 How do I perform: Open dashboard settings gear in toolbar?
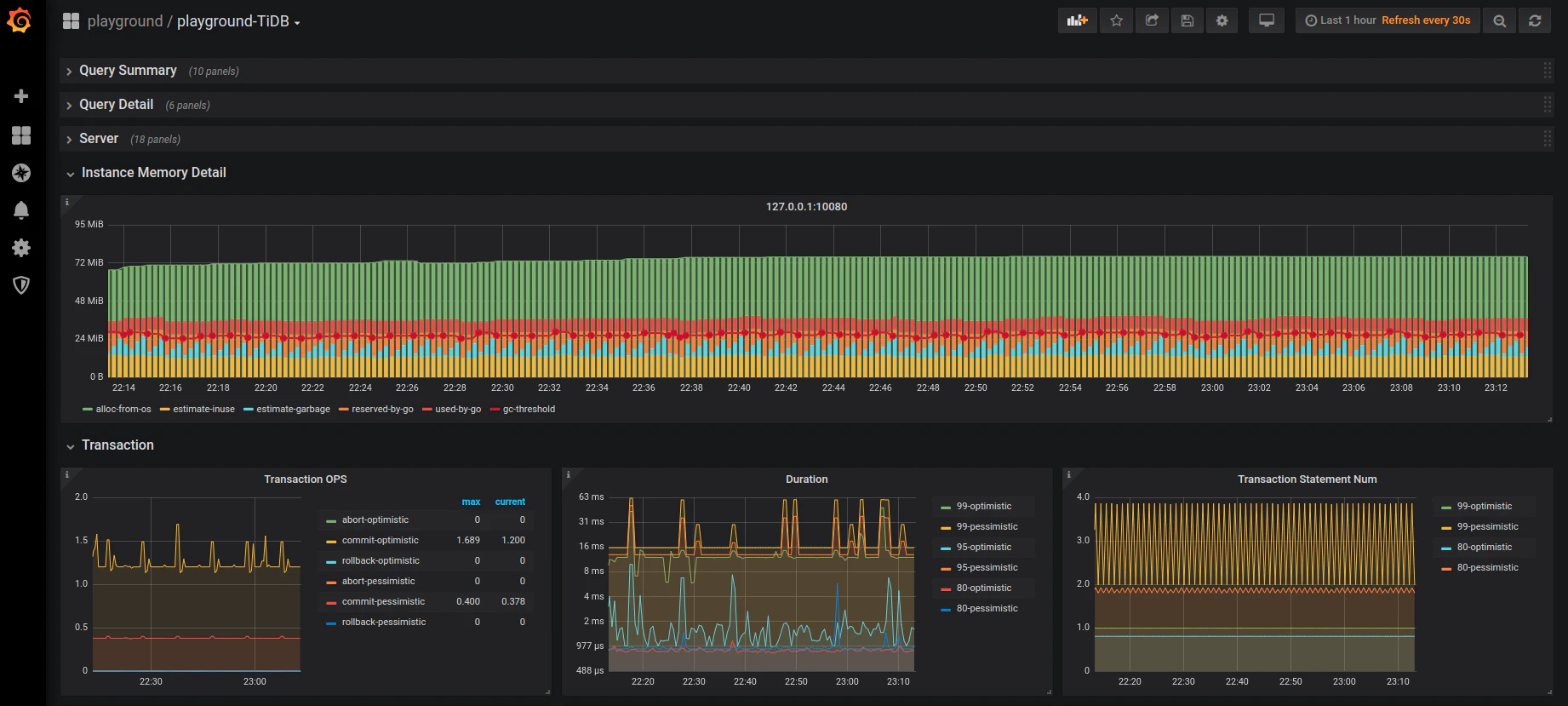(x=1222, y=20)
